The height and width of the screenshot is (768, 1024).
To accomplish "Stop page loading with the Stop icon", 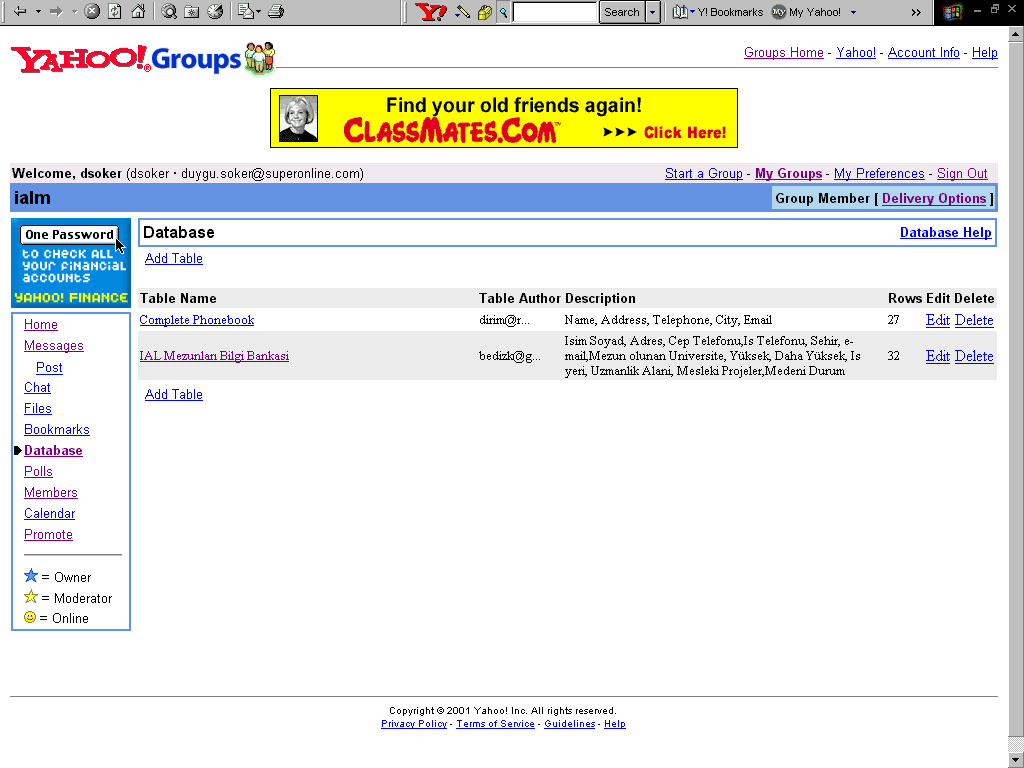I will point(92,11).
